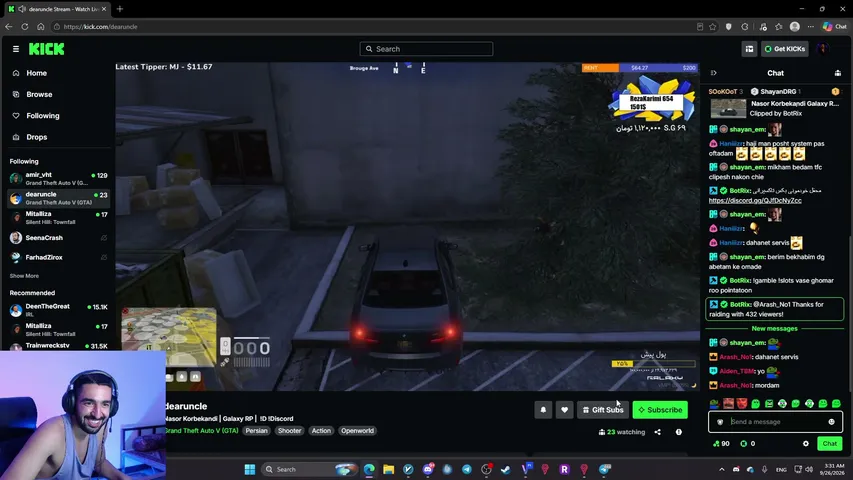The image size is (853, 480).
Task: Open Steam from the taskbar
Action: click(x=505, y=469)
